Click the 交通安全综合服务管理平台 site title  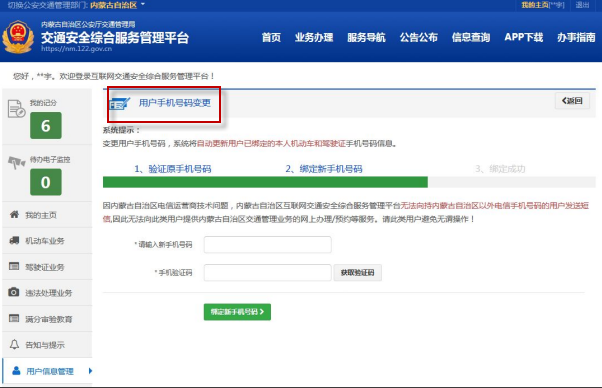pyautogui.click(x=115, y=38)
